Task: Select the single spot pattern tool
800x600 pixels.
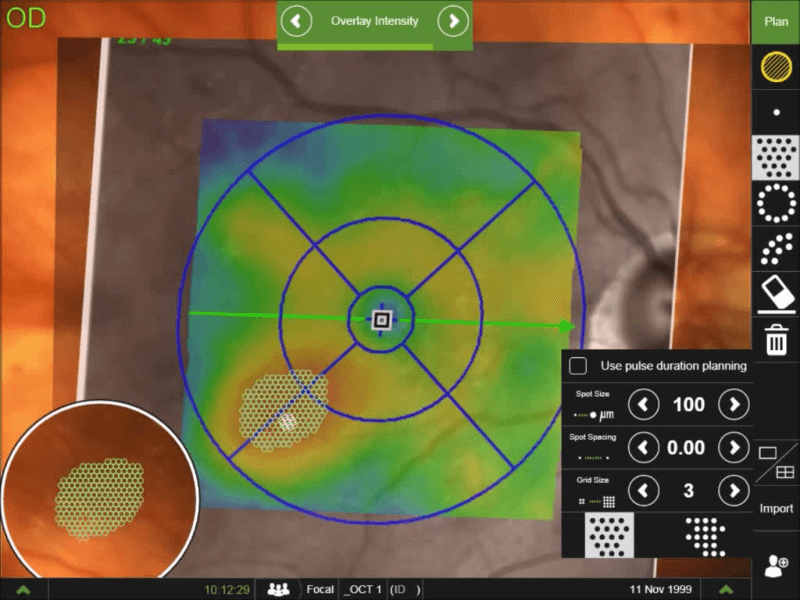Action: pos(776,112)
